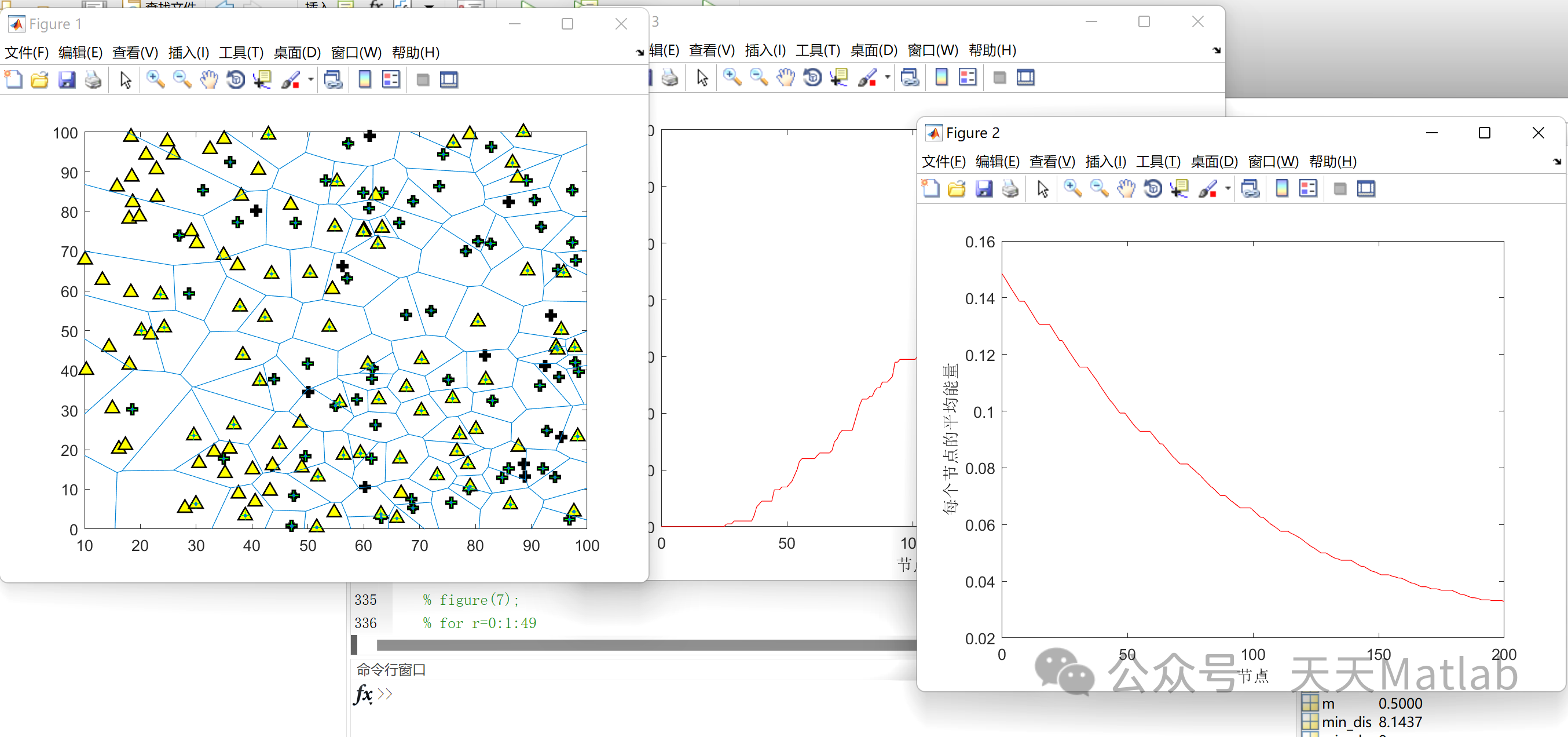Click Link Plot button in Figure 1 toolbar
The height and width of the screenshot is (737, 1568).
coord(333,80)
